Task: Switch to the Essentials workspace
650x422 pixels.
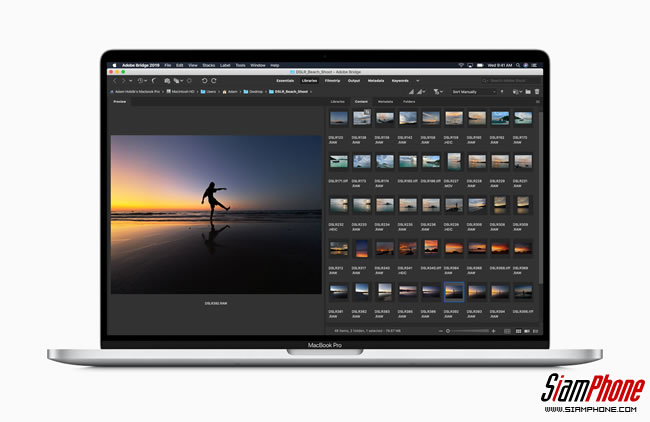Action: click(x=285, y=81)
